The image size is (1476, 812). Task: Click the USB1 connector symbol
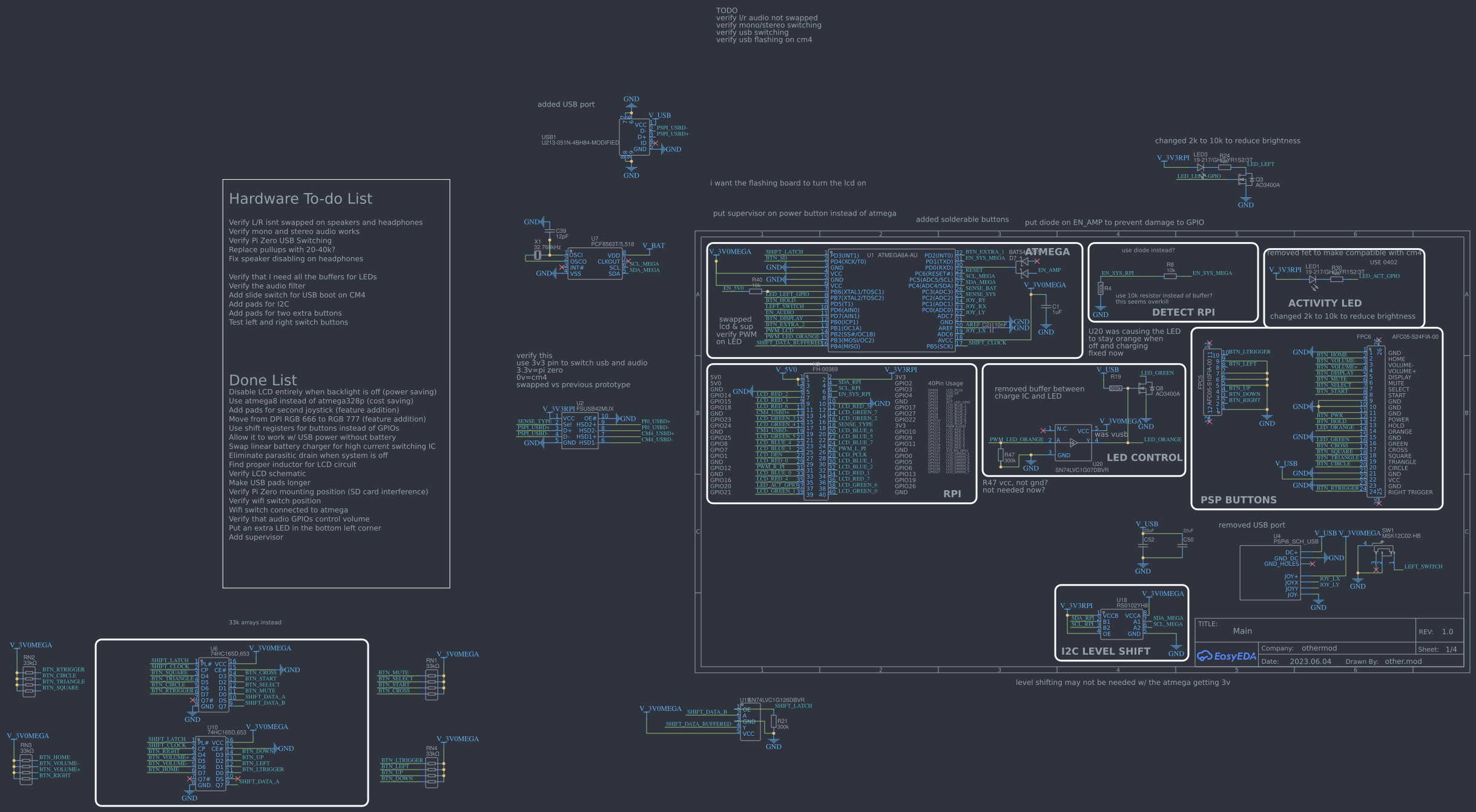[x=634, y=137]
